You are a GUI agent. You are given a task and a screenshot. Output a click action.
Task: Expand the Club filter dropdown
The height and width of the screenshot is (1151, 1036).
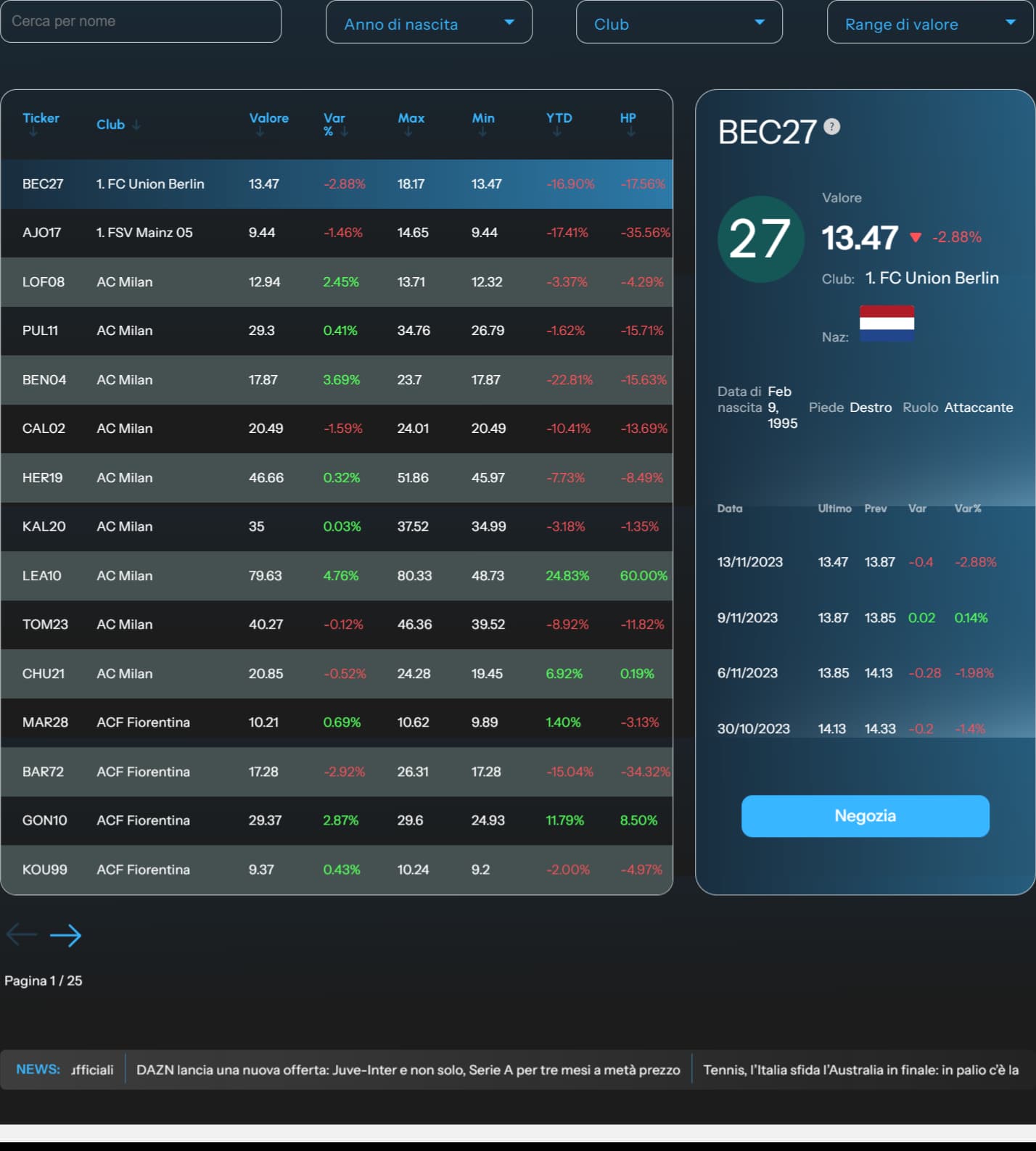(679, 22)
